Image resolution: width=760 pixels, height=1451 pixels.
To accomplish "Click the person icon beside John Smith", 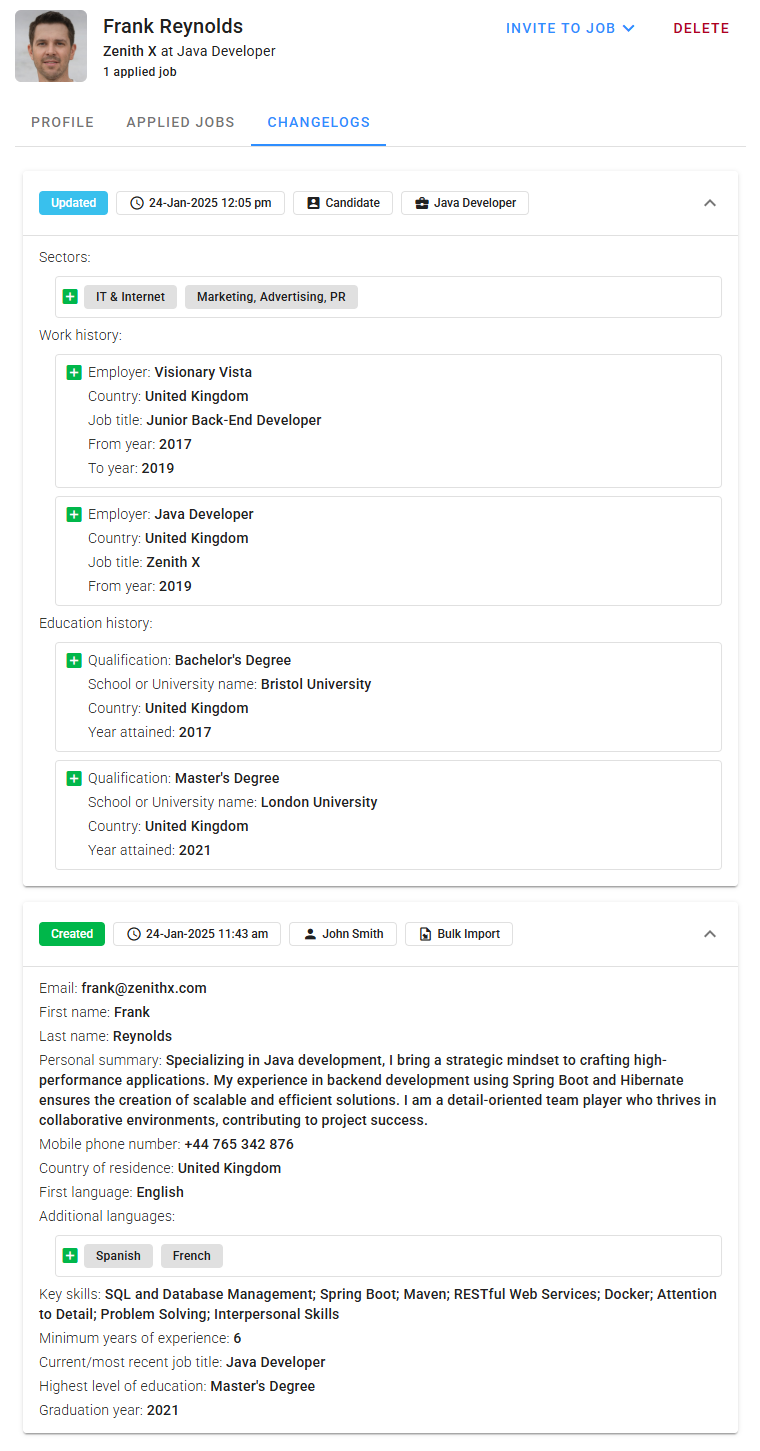I will click(310, 933).
